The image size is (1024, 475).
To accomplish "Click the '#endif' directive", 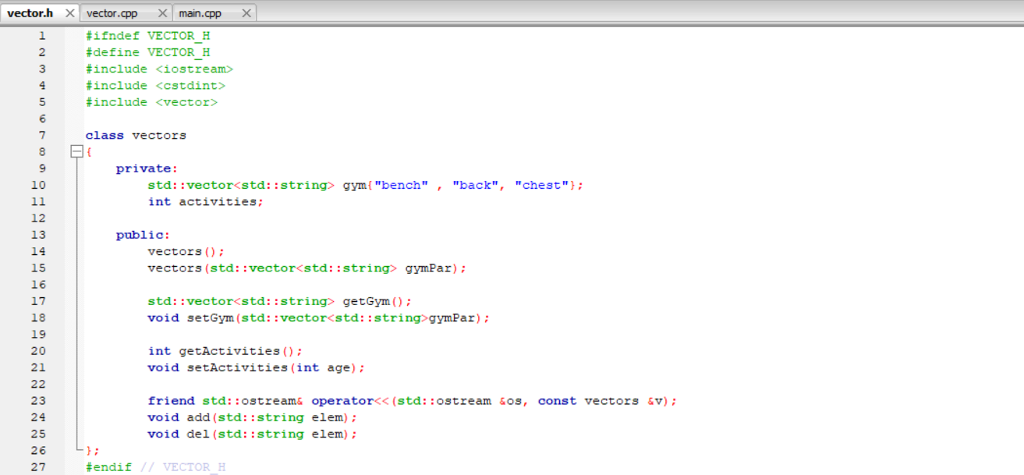I will pos(108,467).
